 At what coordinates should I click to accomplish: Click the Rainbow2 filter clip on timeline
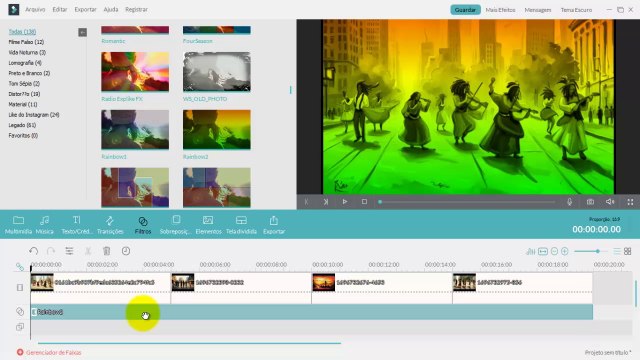click(x=312, y=312)
